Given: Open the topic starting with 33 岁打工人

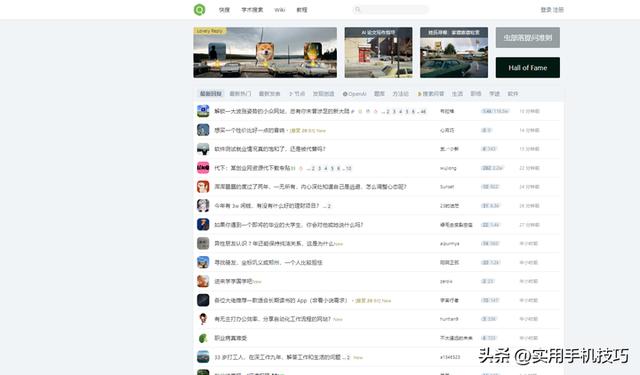Looking at the screenshot, I should click(x=278, y=357).
